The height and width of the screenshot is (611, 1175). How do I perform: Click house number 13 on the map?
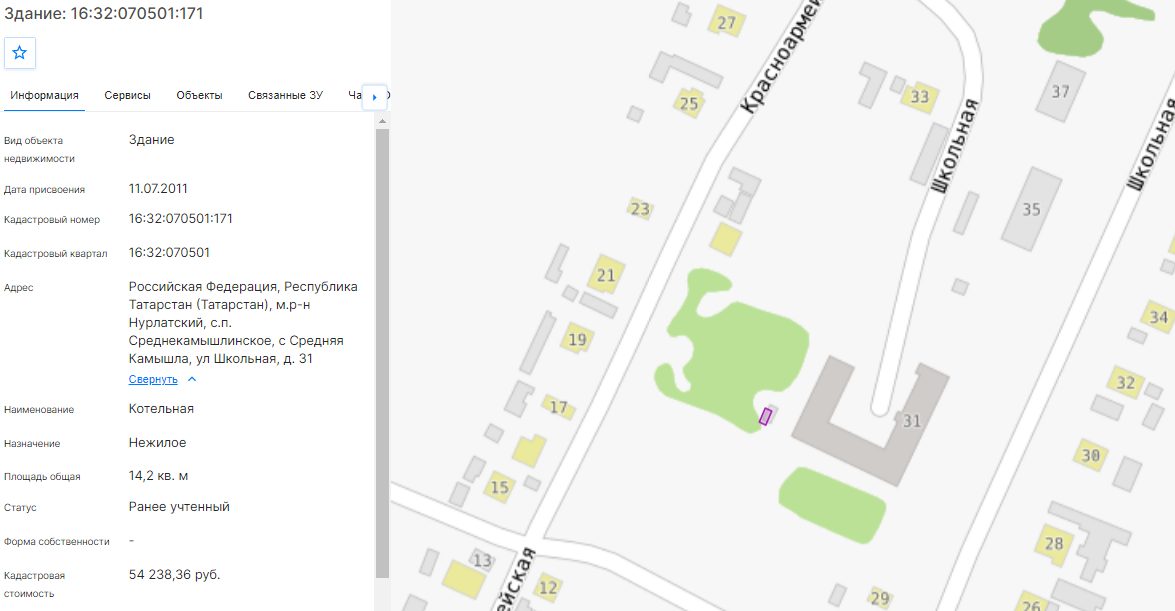(482, 560)
